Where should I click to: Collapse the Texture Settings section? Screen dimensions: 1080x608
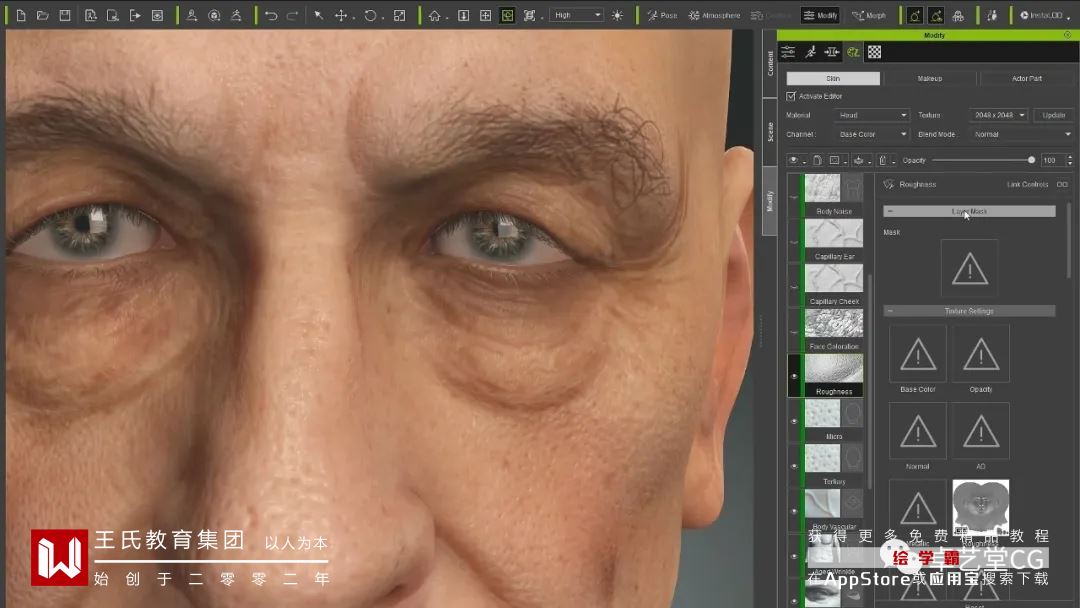tap(969, 311)
